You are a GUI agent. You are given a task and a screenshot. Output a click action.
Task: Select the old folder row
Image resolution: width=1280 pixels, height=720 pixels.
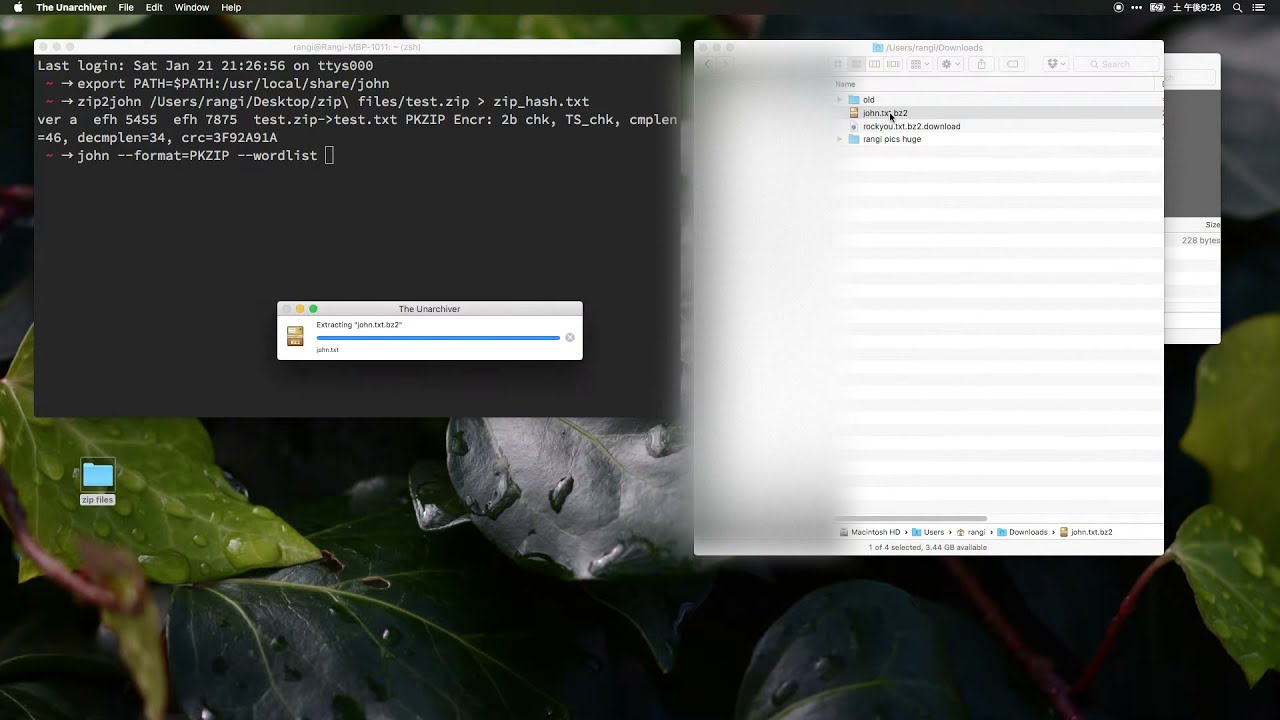(x=998, y=100)
